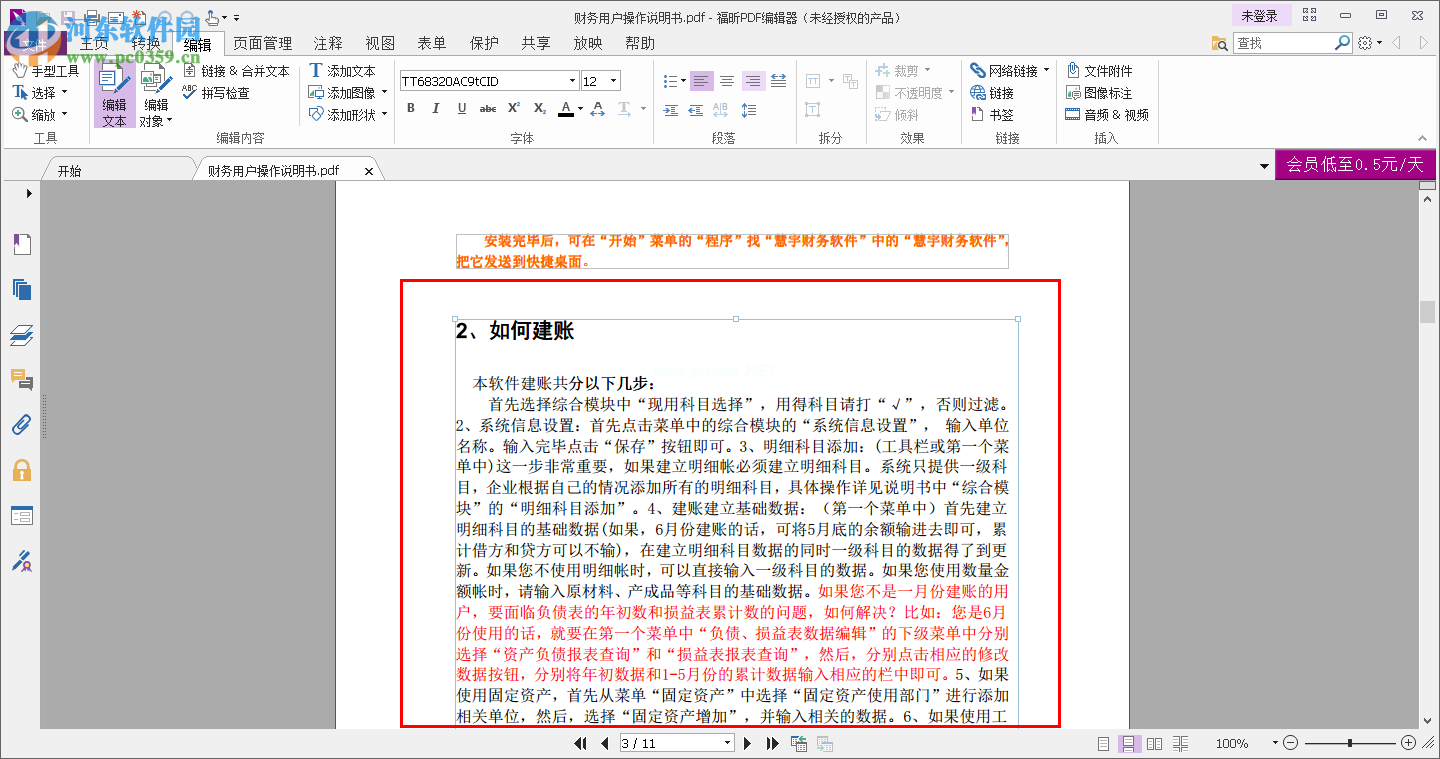Screen dimensions: 1440x759
Task: Click Add Text (添加文本) tool
Action: click(x=341, y=71)
